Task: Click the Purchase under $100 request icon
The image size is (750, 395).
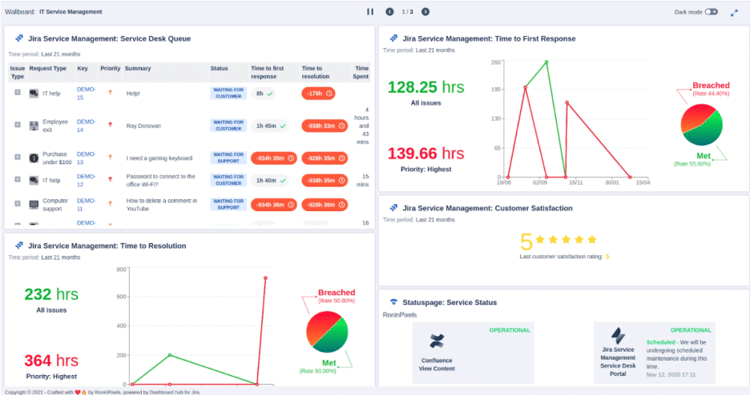Action: click(x=33, y=158)
